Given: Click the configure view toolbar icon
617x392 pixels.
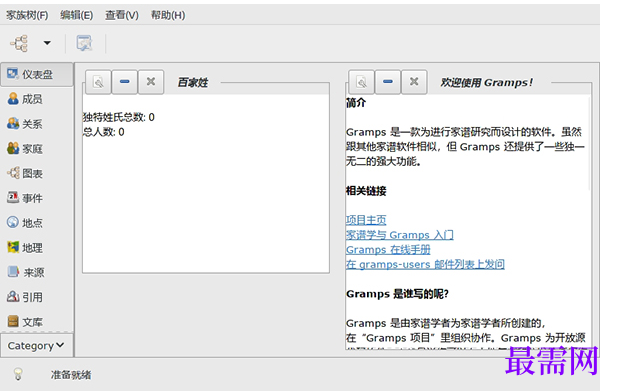Looking at the screenshot, I should coord(84,43).
